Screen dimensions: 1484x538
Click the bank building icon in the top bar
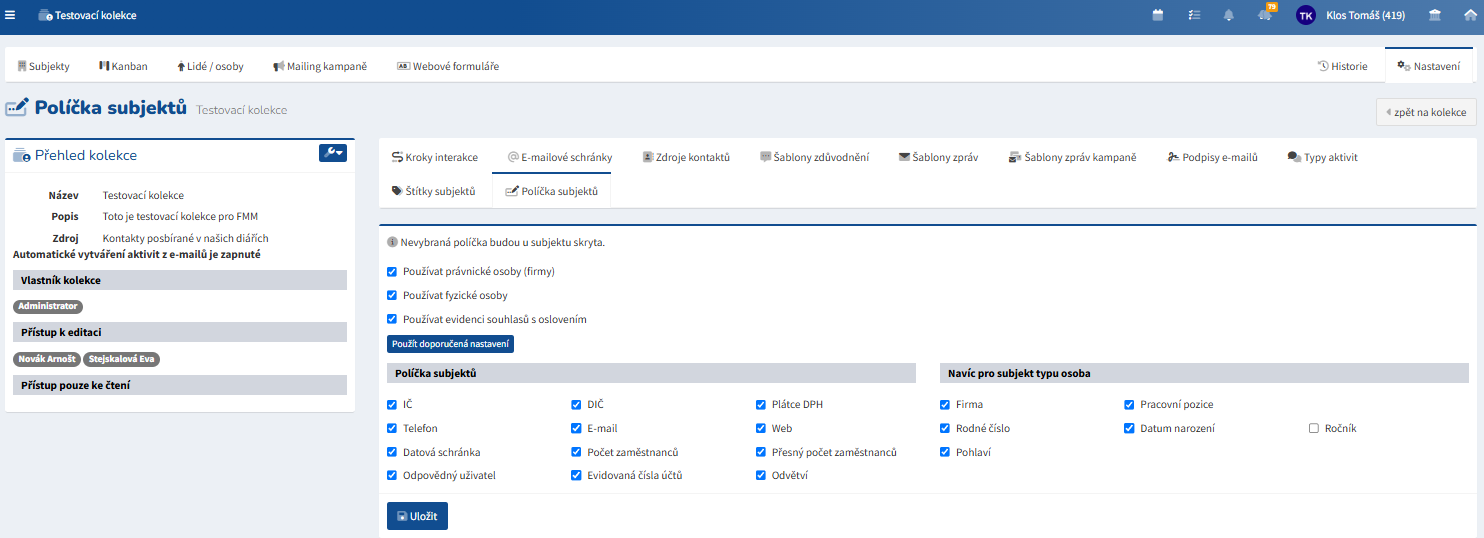[1435, 15]
